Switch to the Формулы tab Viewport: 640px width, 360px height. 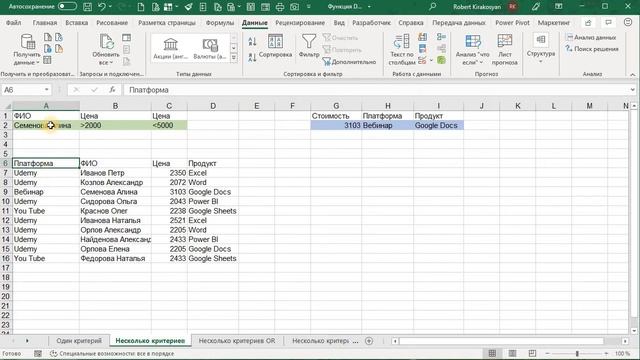tap(220, 23)
